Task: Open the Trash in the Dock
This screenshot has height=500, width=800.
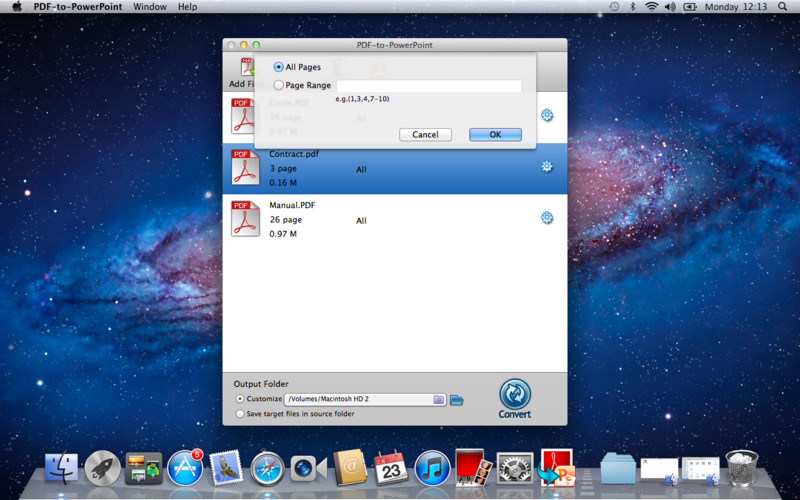Action: pyautogui.click(x=742, y=468)
